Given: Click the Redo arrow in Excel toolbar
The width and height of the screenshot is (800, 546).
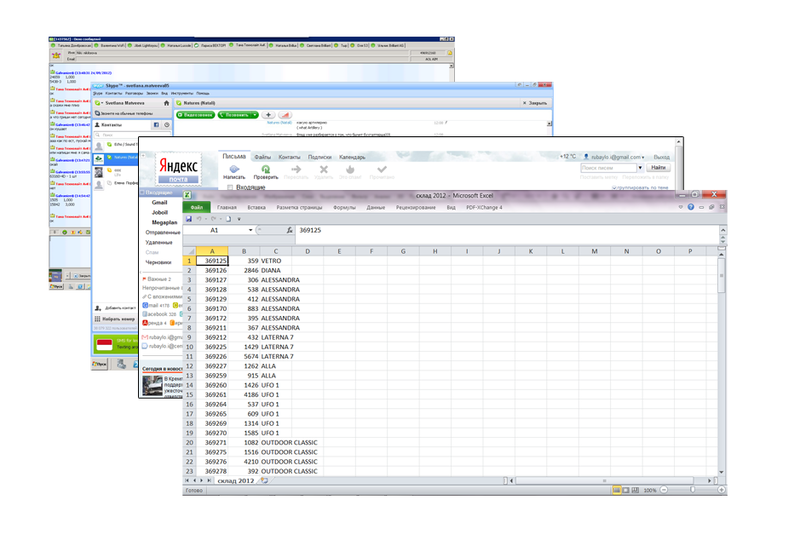Looking at the screenshot, I should tap(214, 219).
